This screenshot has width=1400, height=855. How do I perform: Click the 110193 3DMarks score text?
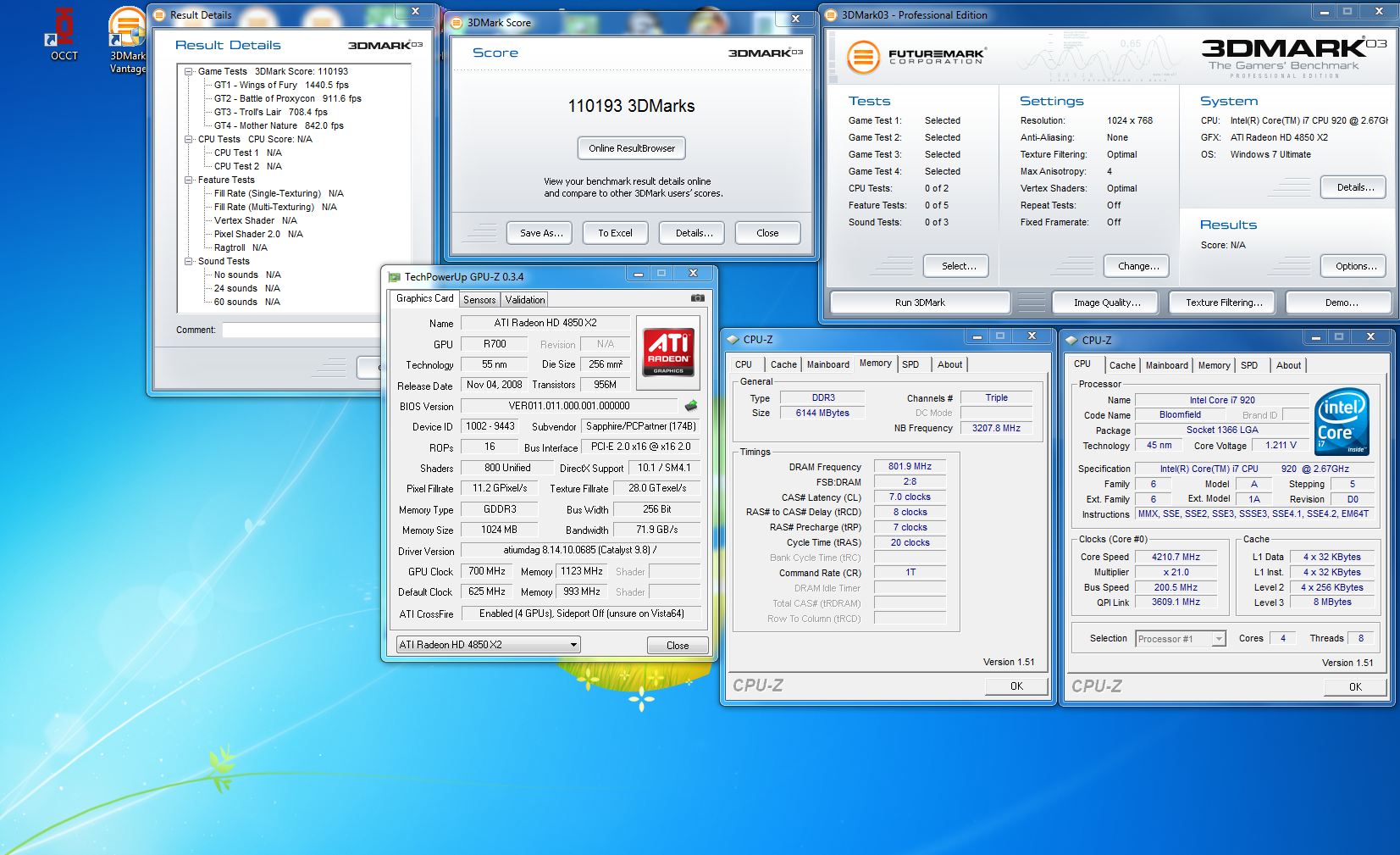pyautogui.click(x=631, y=106)
